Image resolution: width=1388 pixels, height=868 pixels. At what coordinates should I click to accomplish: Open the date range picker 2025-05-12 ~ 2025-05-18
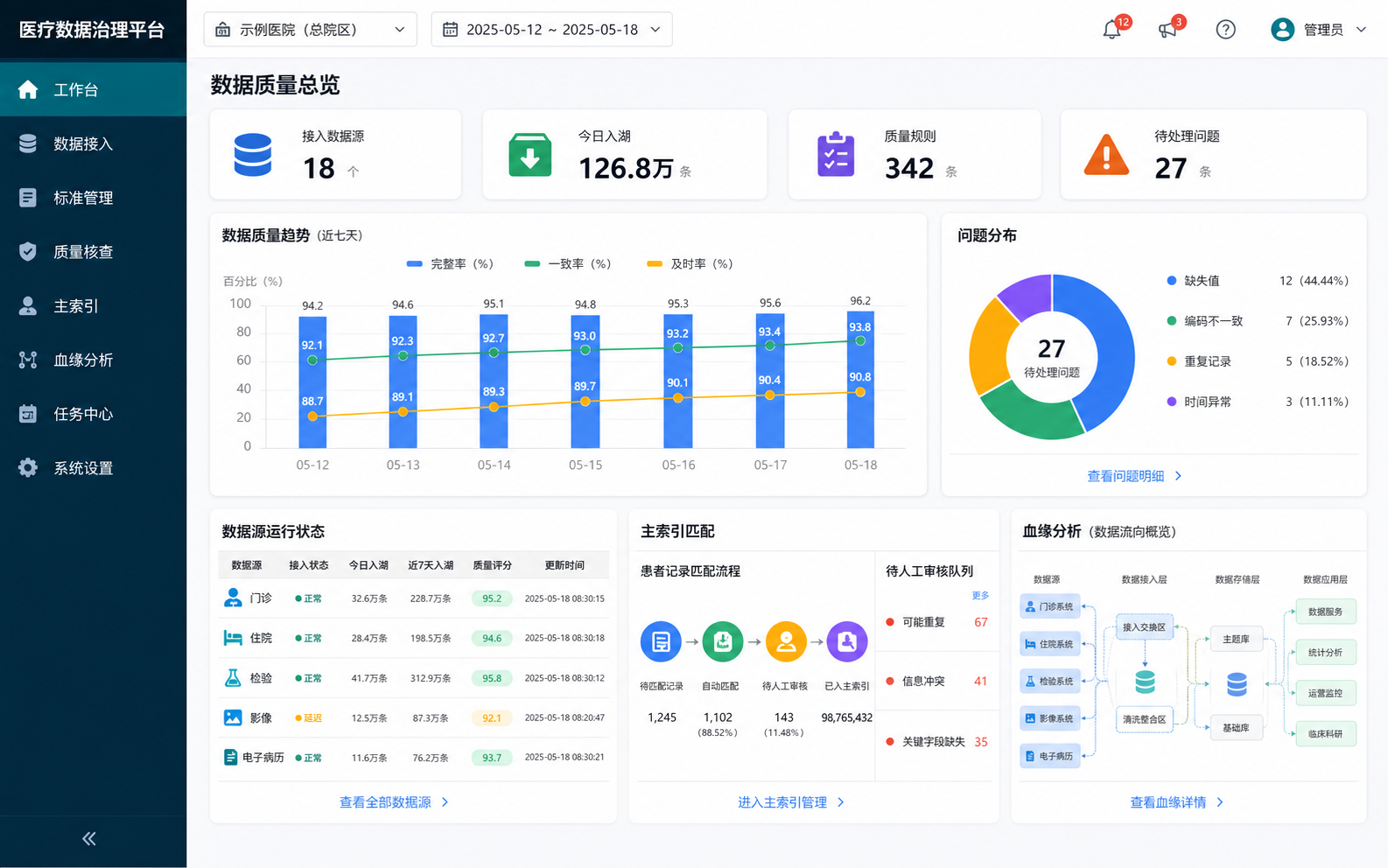coord(551,30)
